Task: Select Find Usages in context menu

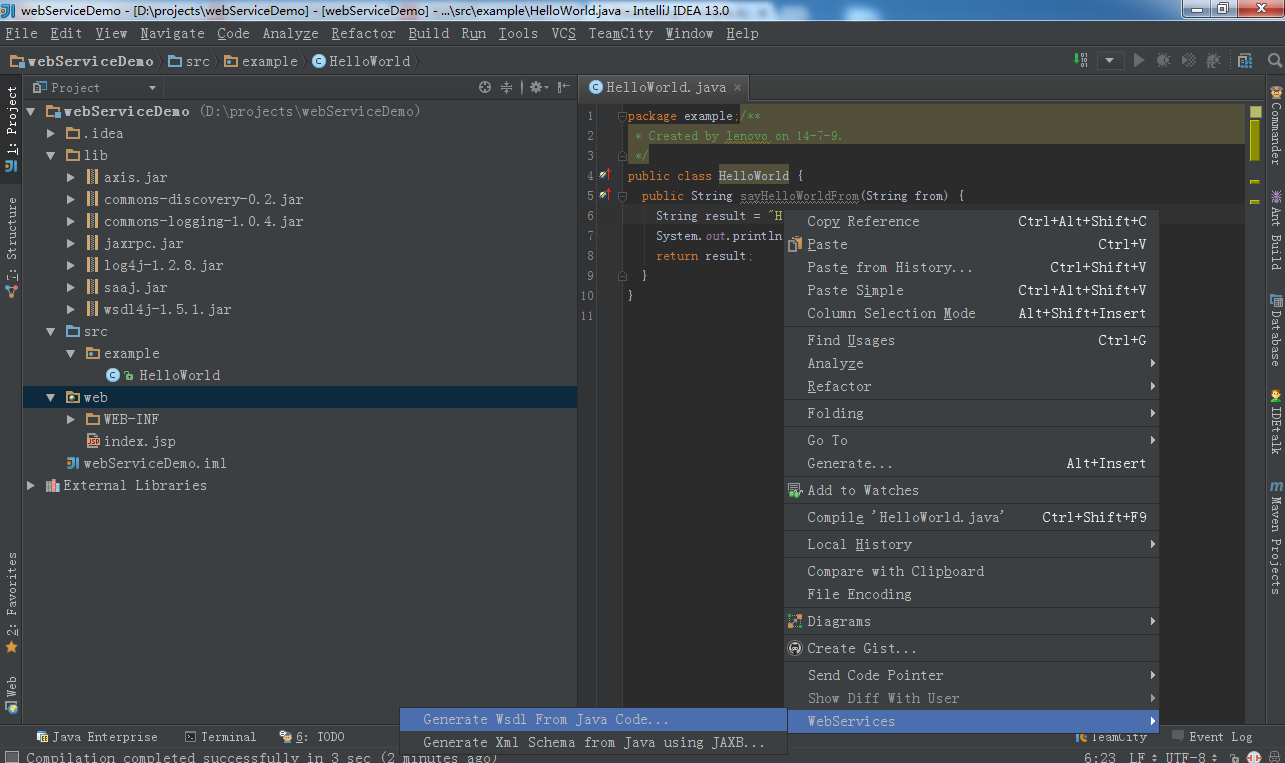Action: [x=971, y=341]
